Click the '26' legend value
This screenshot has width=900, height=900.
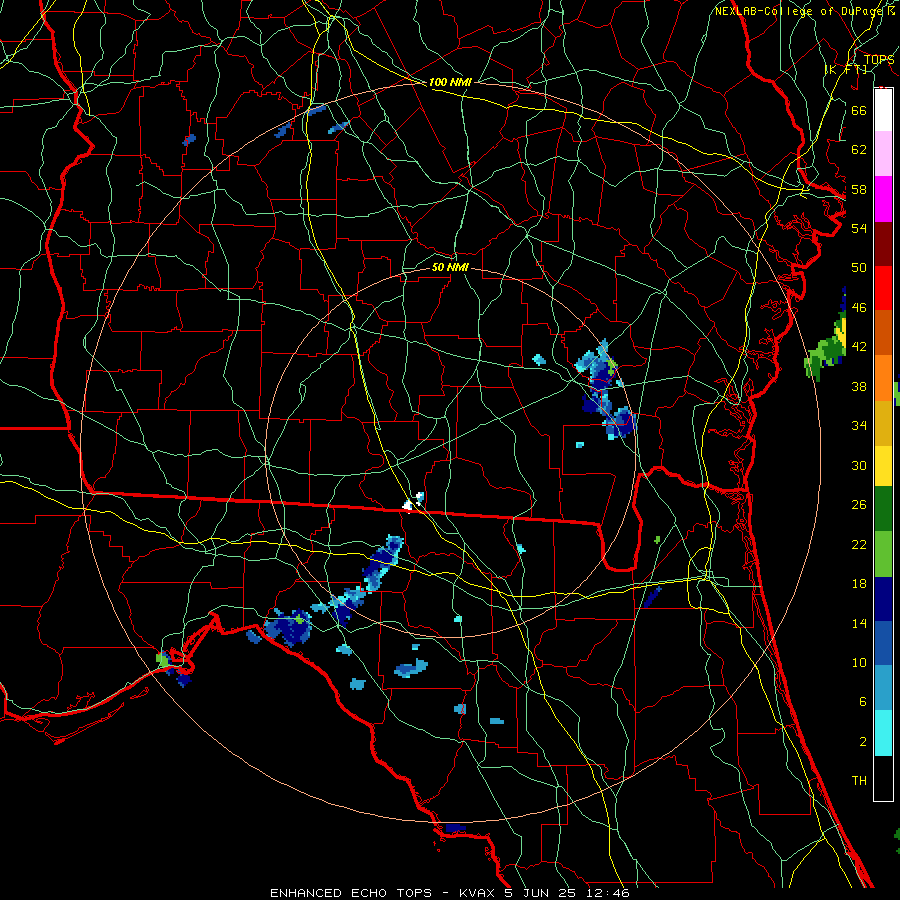pyautogui.click(x=859, y=505)
